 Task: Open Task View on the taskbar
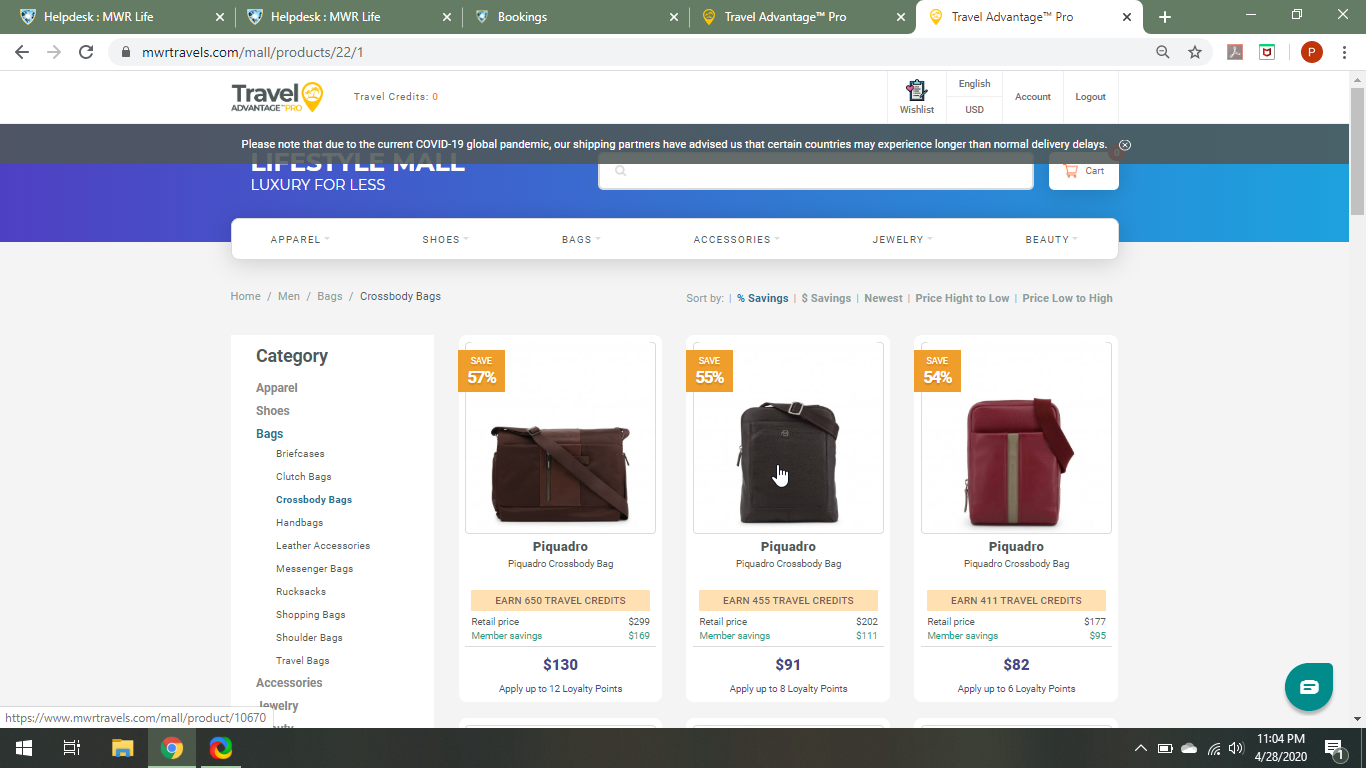(71, 748)
